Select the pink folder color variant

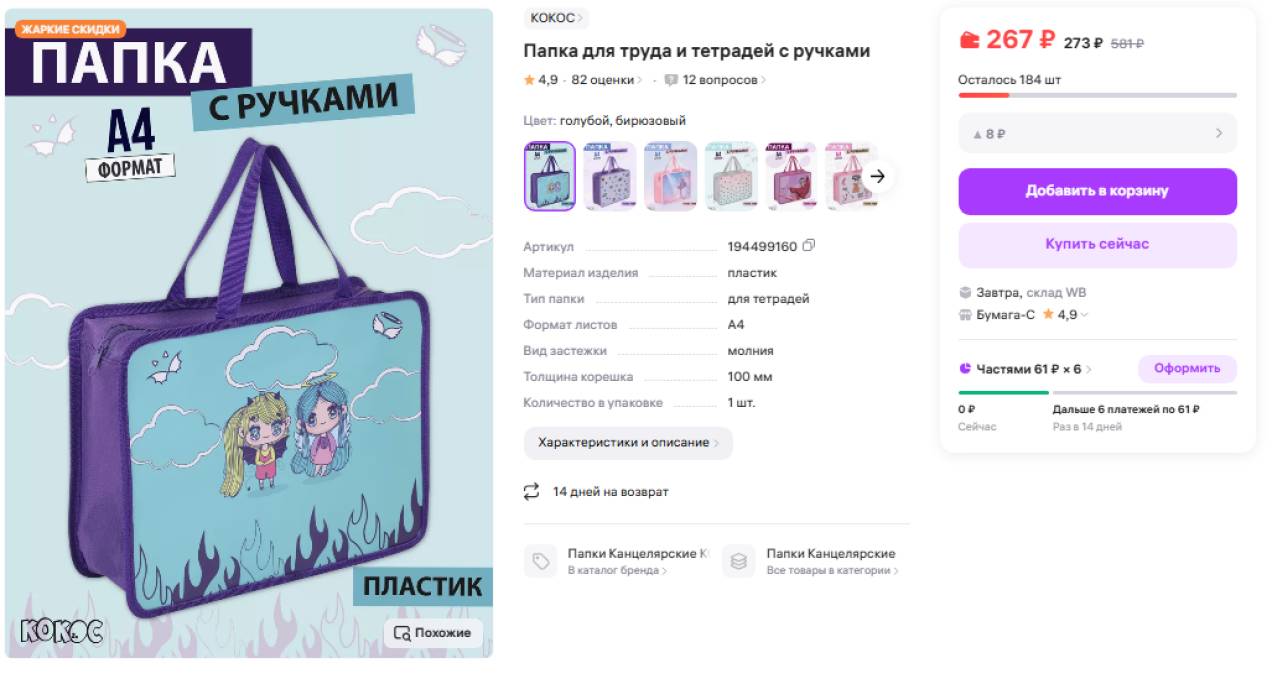(670, 176)
